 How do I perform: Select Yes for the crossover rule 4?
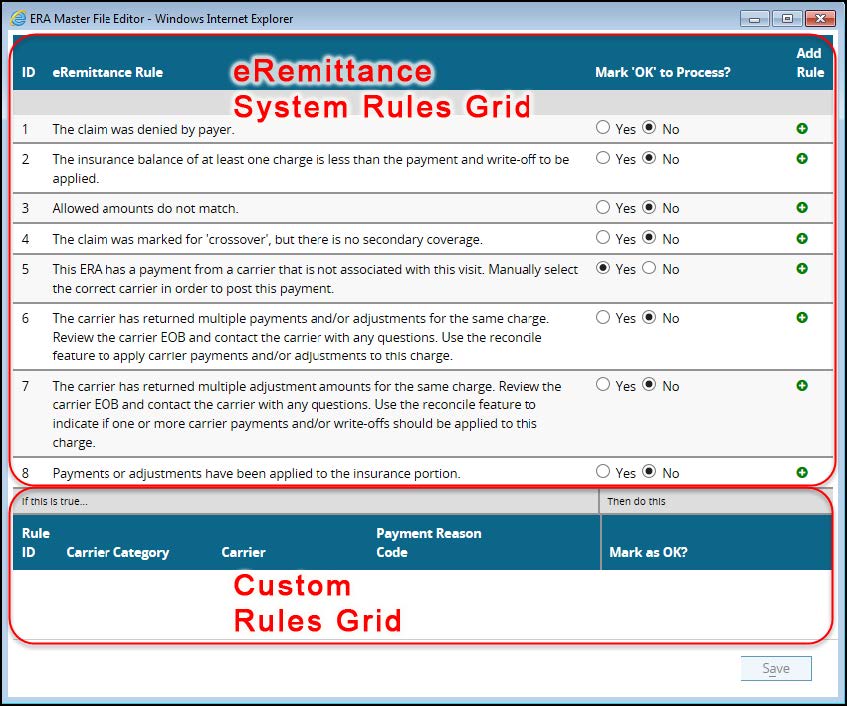pos(602,239)
